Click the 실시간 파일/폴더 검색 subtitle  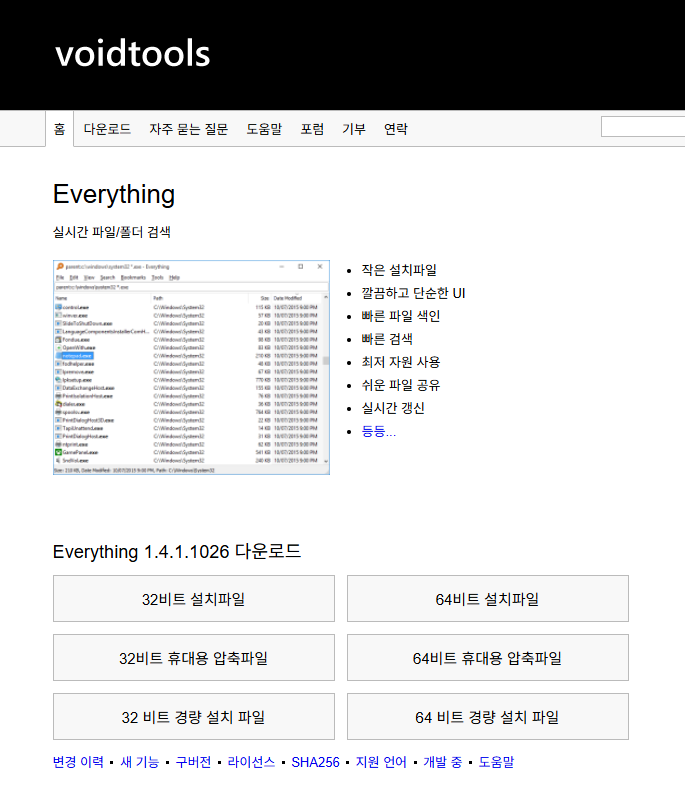tap(112, 232)
